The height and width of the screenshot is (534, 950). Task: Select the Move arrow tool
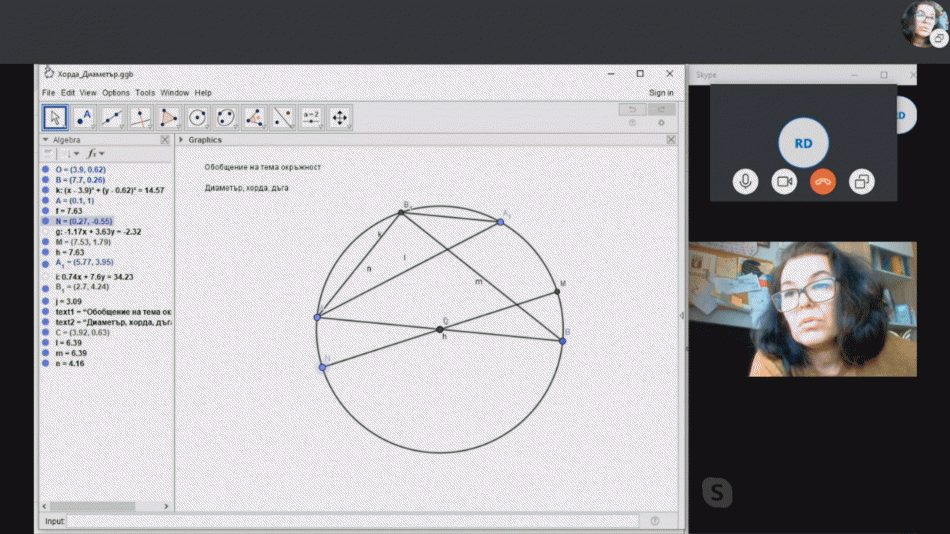coord(55,118)
